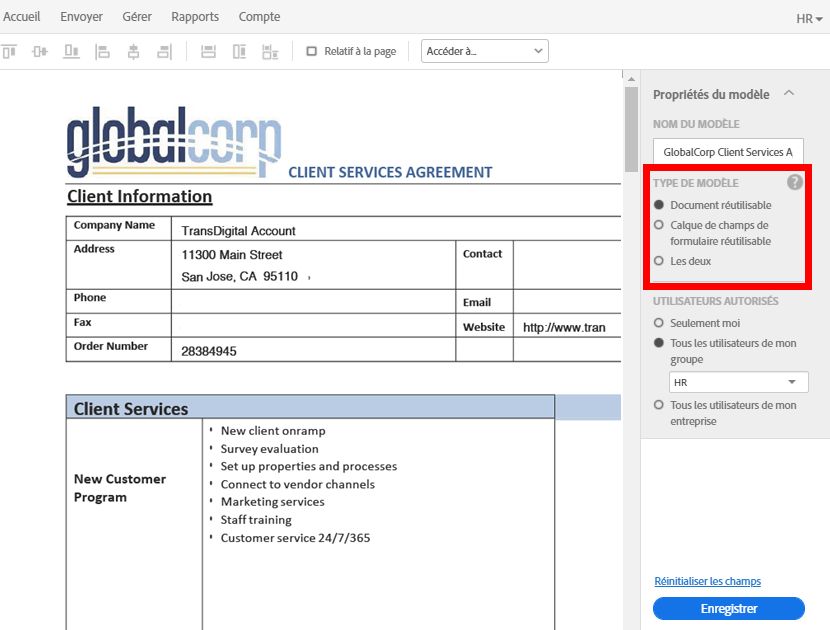Viewport: 830px width, 630px height.
Task: Open Envoyer menu item
Action: [x=82, y=17]
